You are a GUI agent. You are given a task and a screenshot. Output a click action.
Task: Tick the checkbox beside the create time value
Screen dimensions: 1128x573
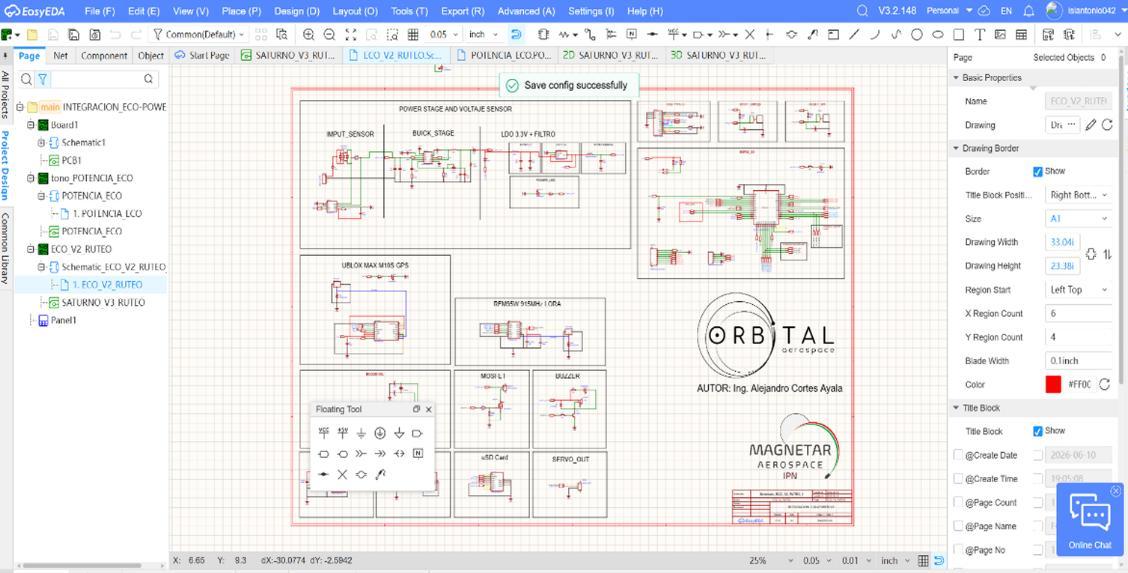1037,479
